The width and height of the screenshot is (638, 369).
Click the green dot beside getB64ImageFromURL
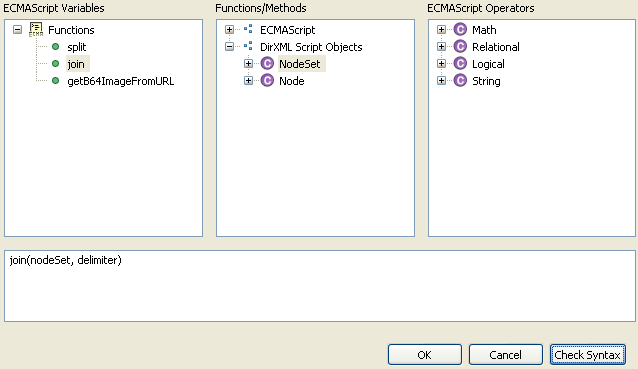point(56,81)
